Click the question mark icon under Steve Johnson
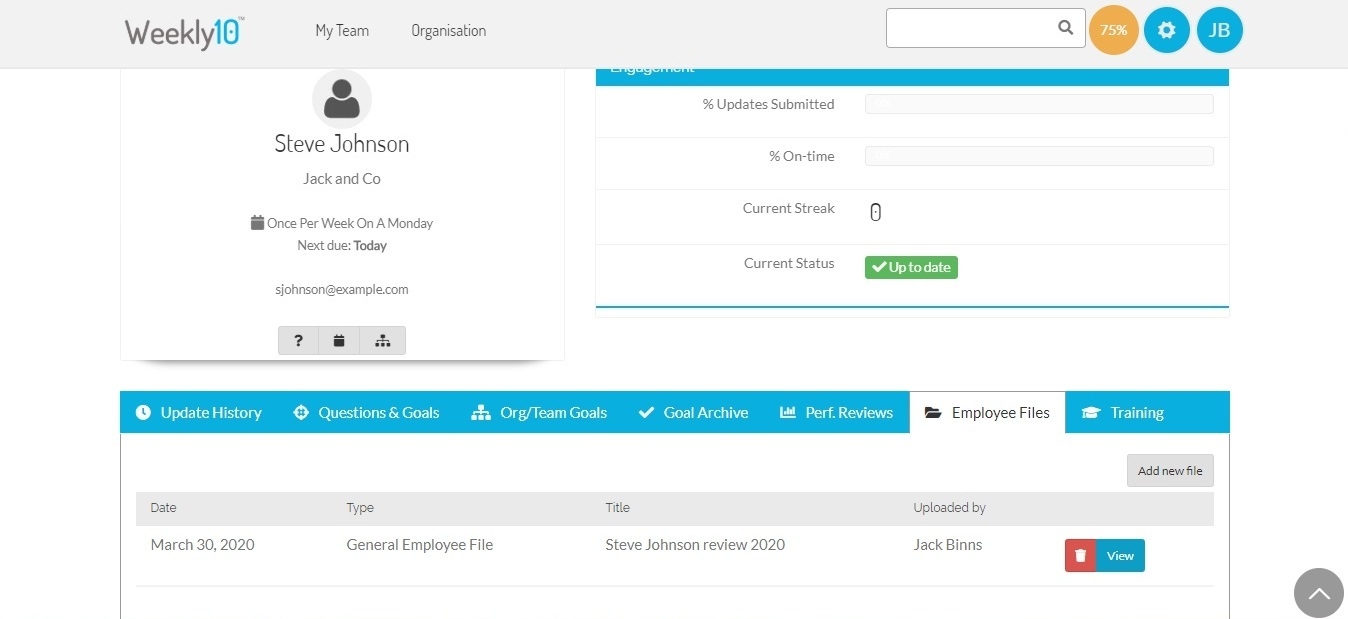 (x=298, y=341)
